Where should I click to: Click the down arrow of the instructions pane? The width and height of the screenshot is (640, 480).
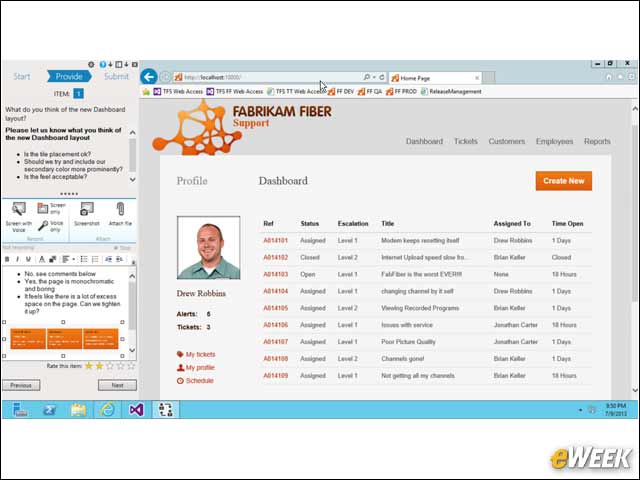coord(133,180)
